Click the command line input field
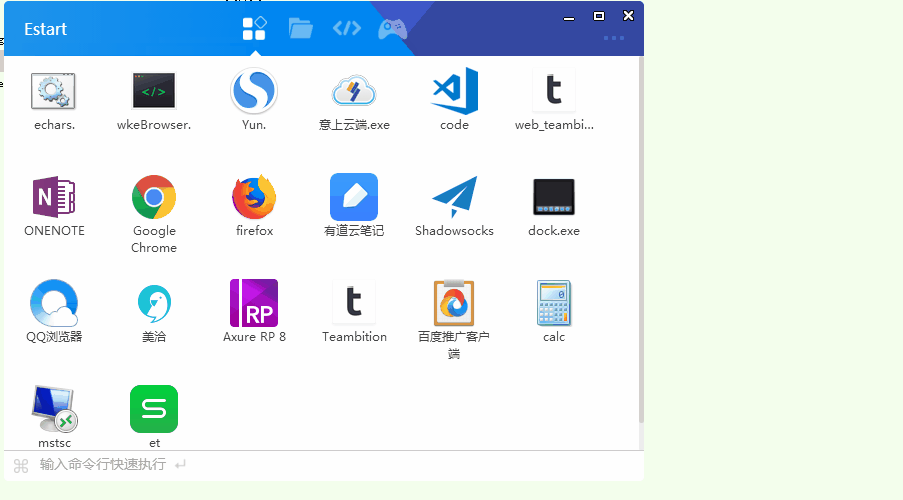 [324, 465]
